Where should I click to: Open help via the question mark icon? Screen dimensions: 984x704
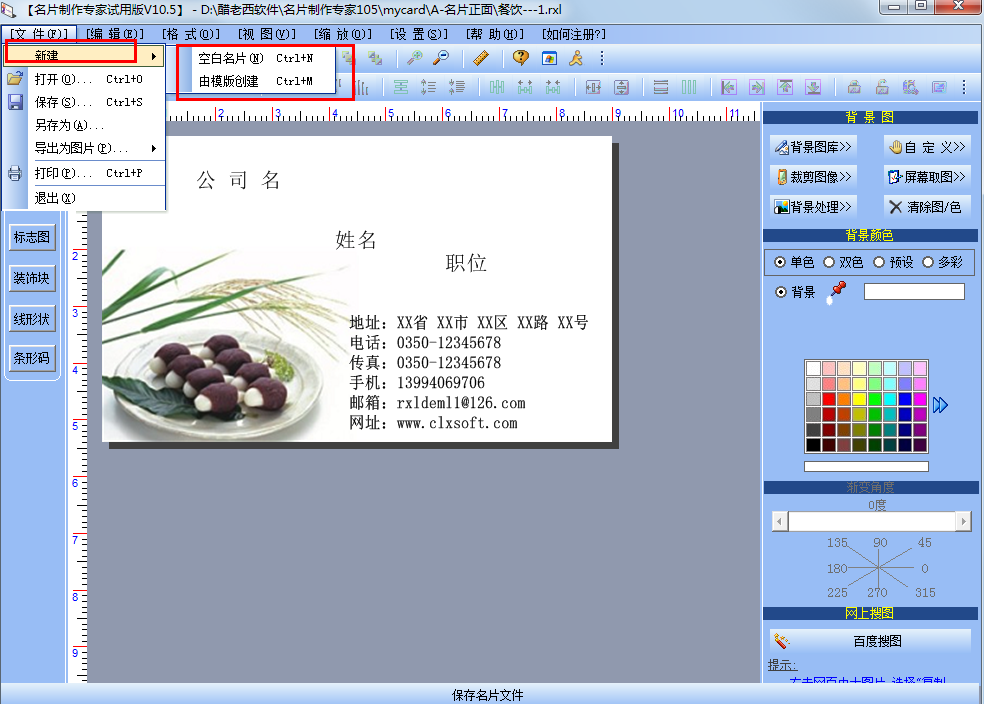pos(520,58)
